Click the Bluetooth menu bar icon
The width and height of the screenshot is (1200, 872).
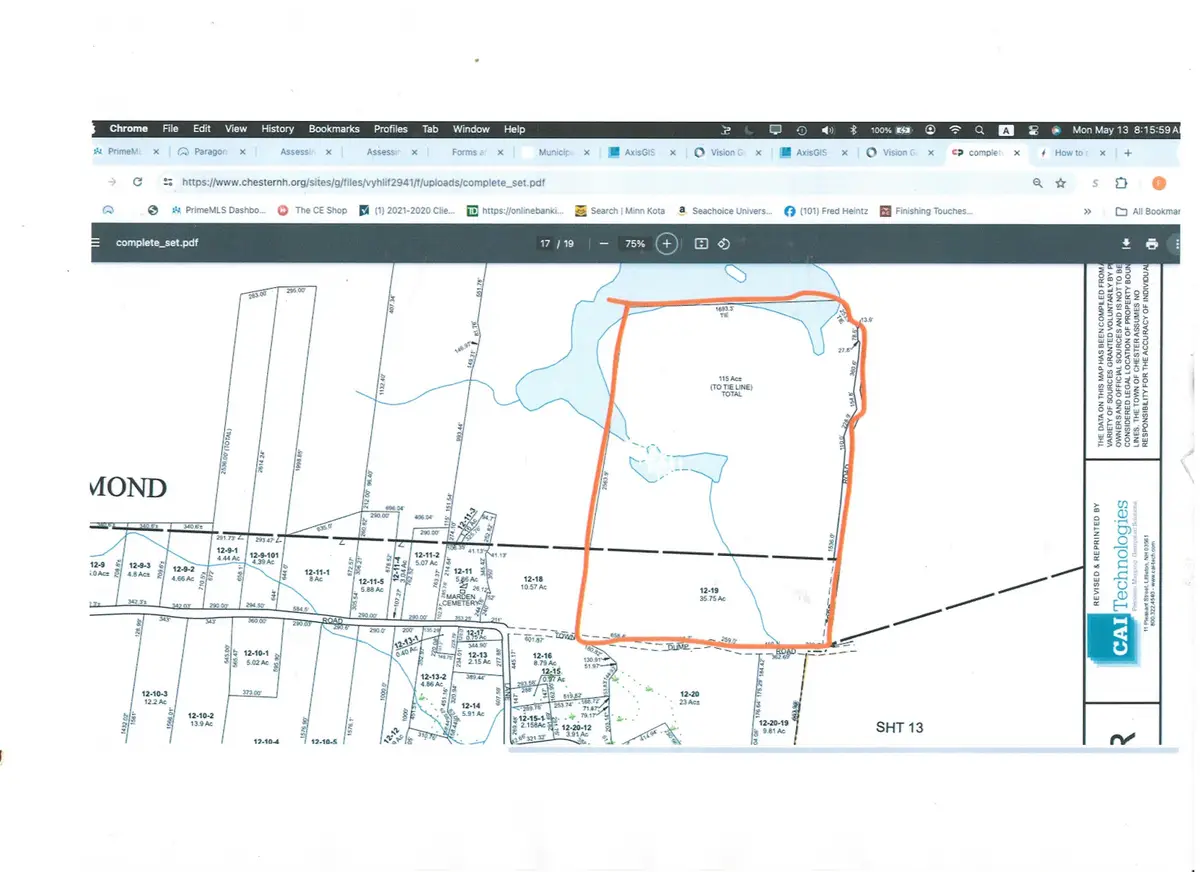pos(853,129)
